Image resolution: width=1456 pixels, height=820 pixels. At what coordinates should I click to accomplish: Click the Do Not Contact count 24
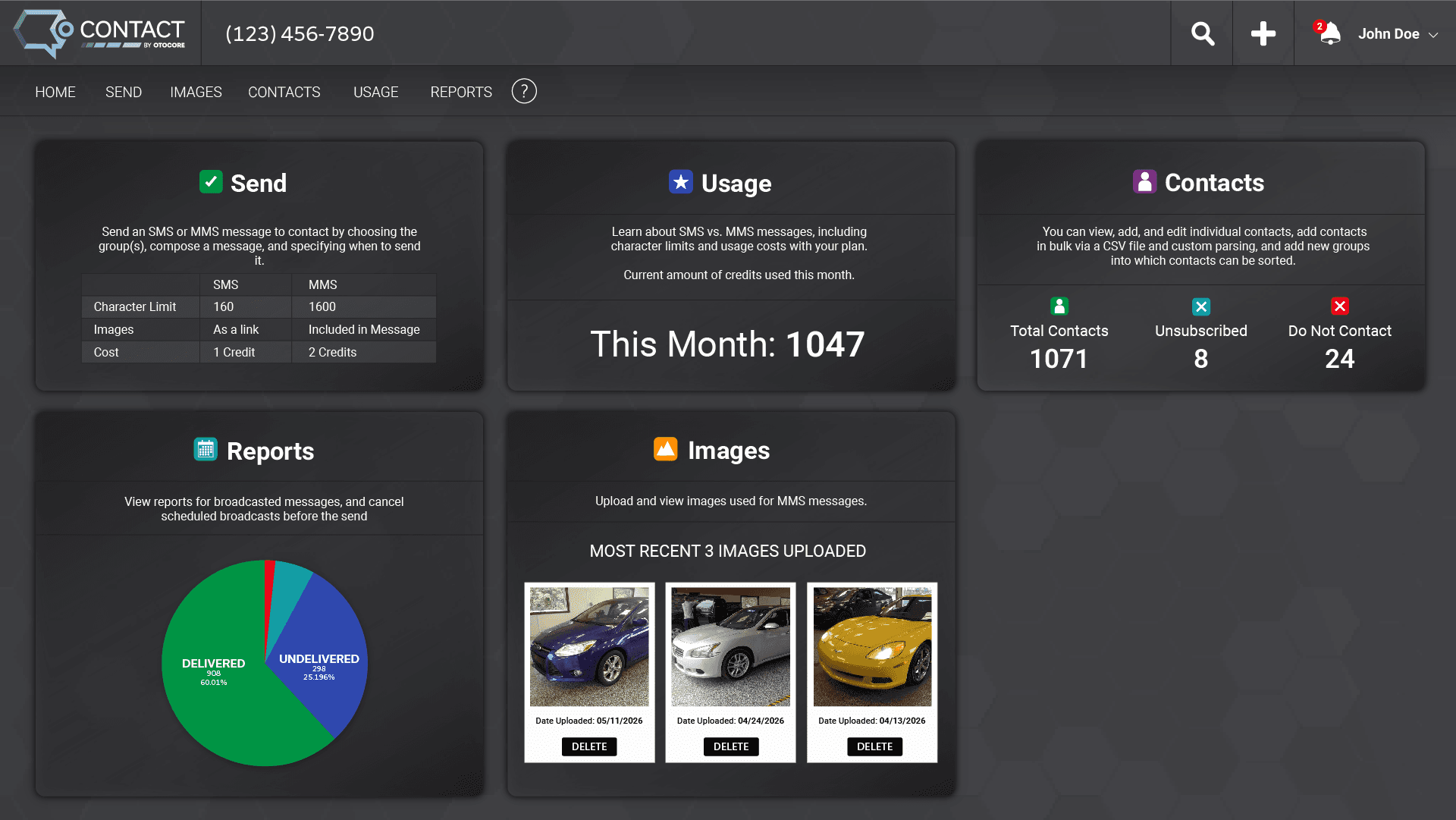[x=1340, y=359]
